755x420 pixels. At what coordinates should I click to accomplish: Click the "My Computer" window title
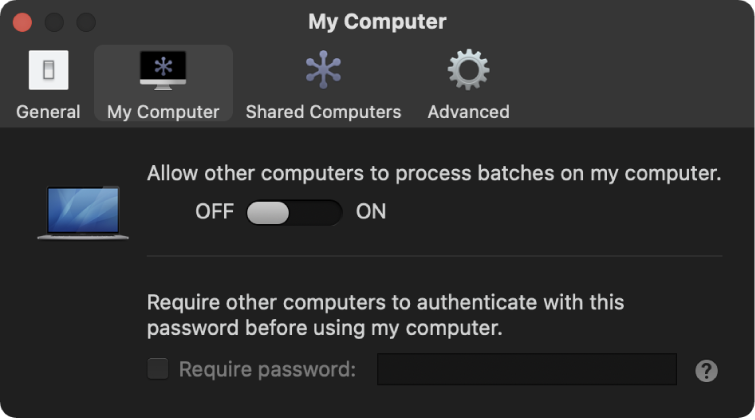[x=377, y=21]
